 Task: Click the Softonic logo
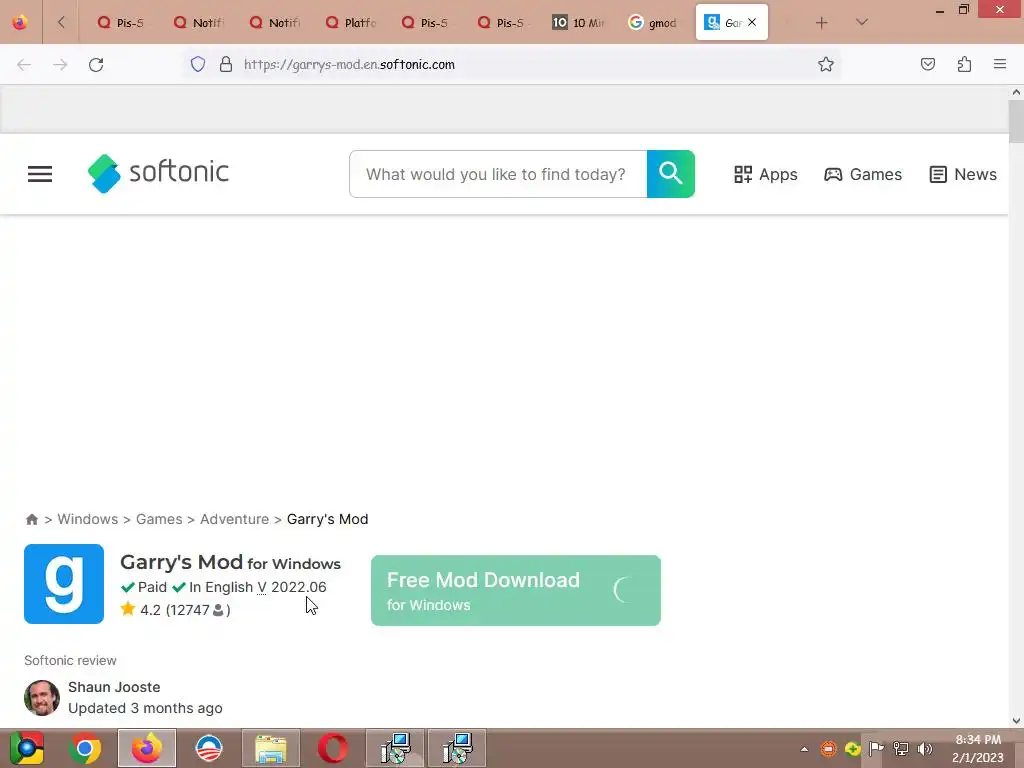point(158,173)
